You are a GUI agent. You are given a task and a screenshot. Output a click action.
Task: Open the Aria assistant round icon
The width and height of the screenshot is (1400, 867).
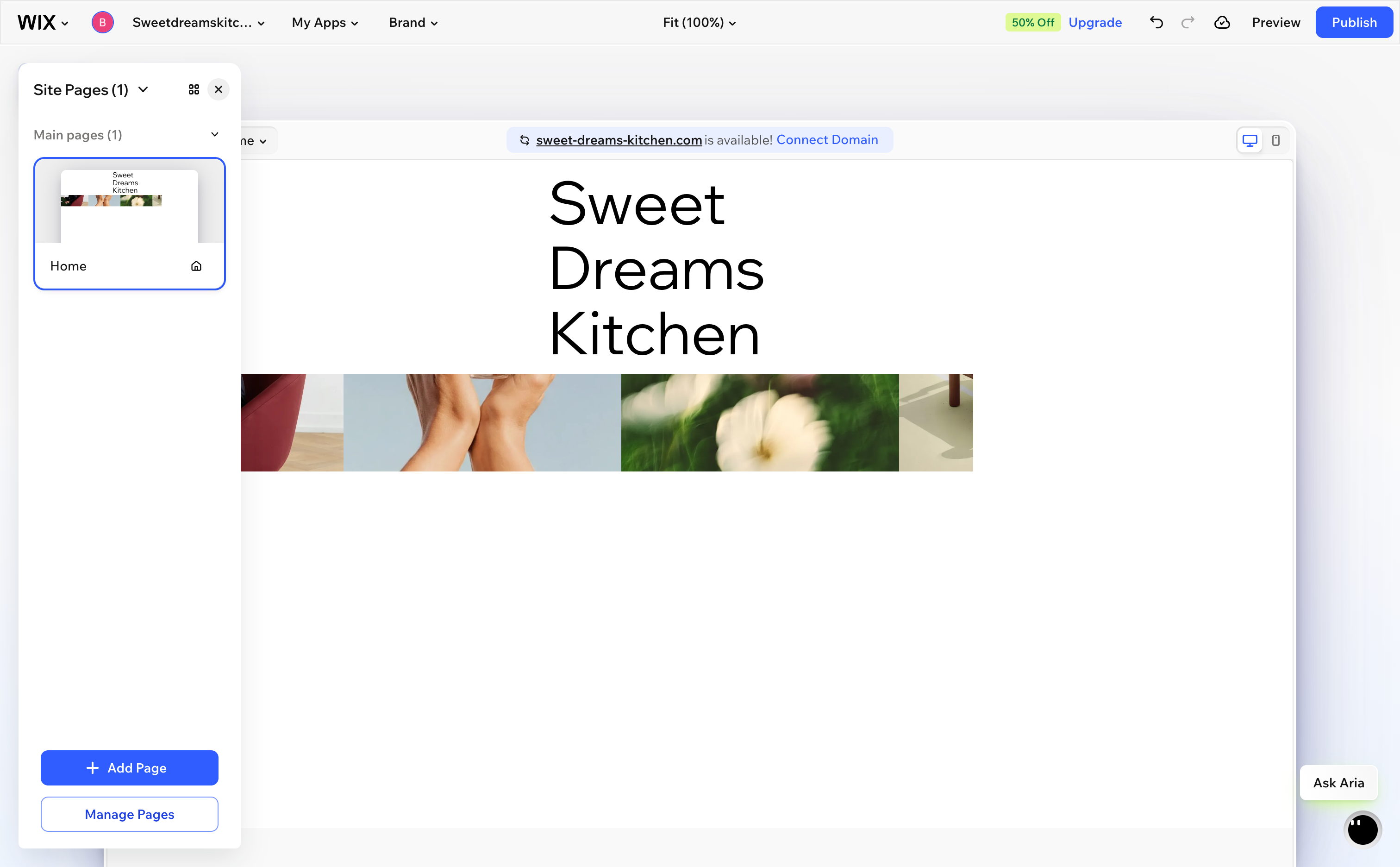pos(1362,829)
